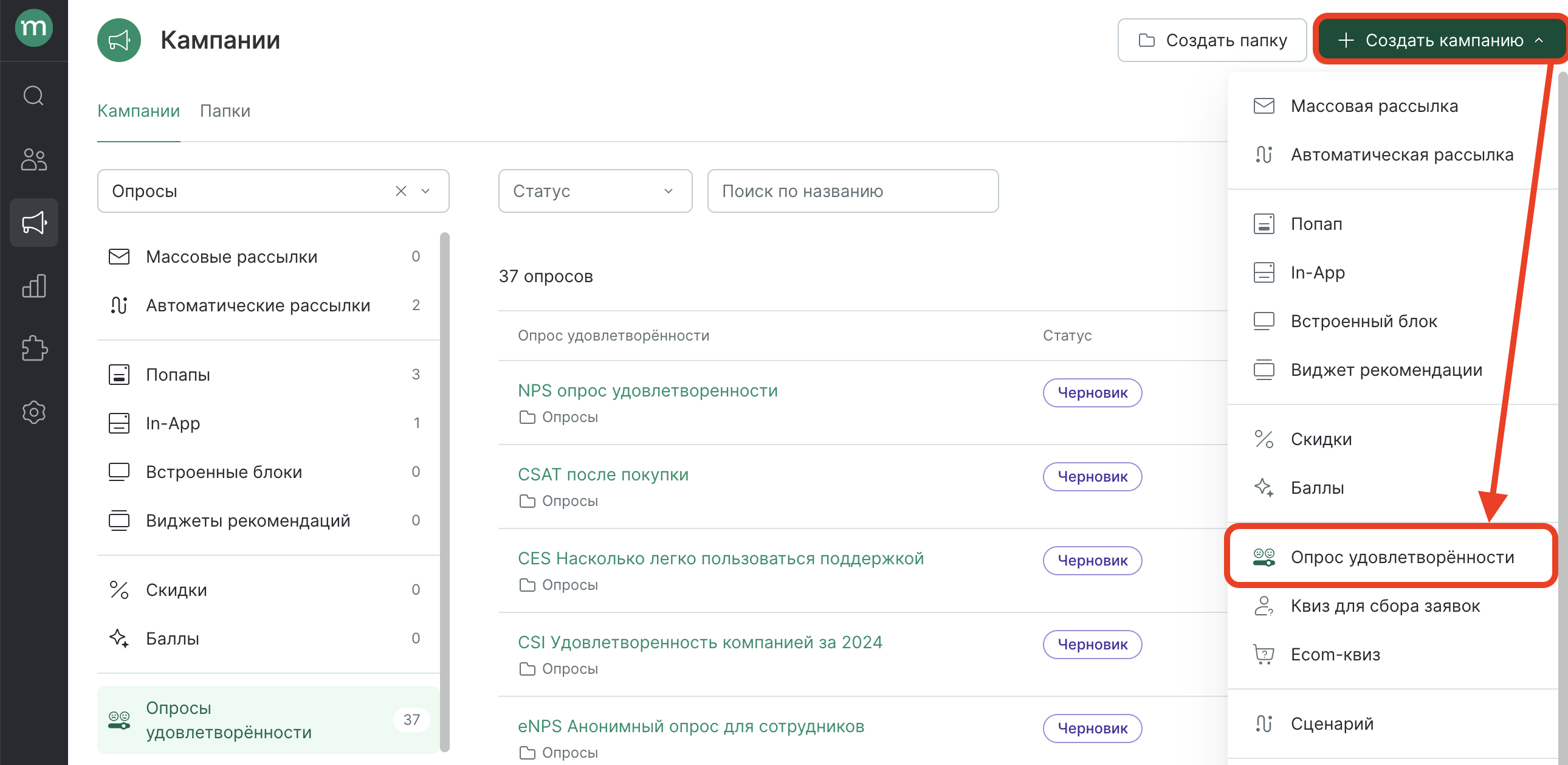Image resolution: width=1568 pixels, height=765 pixels.
Task: Choose Баллы from the create menu
Action: (x=1392, y=488)
